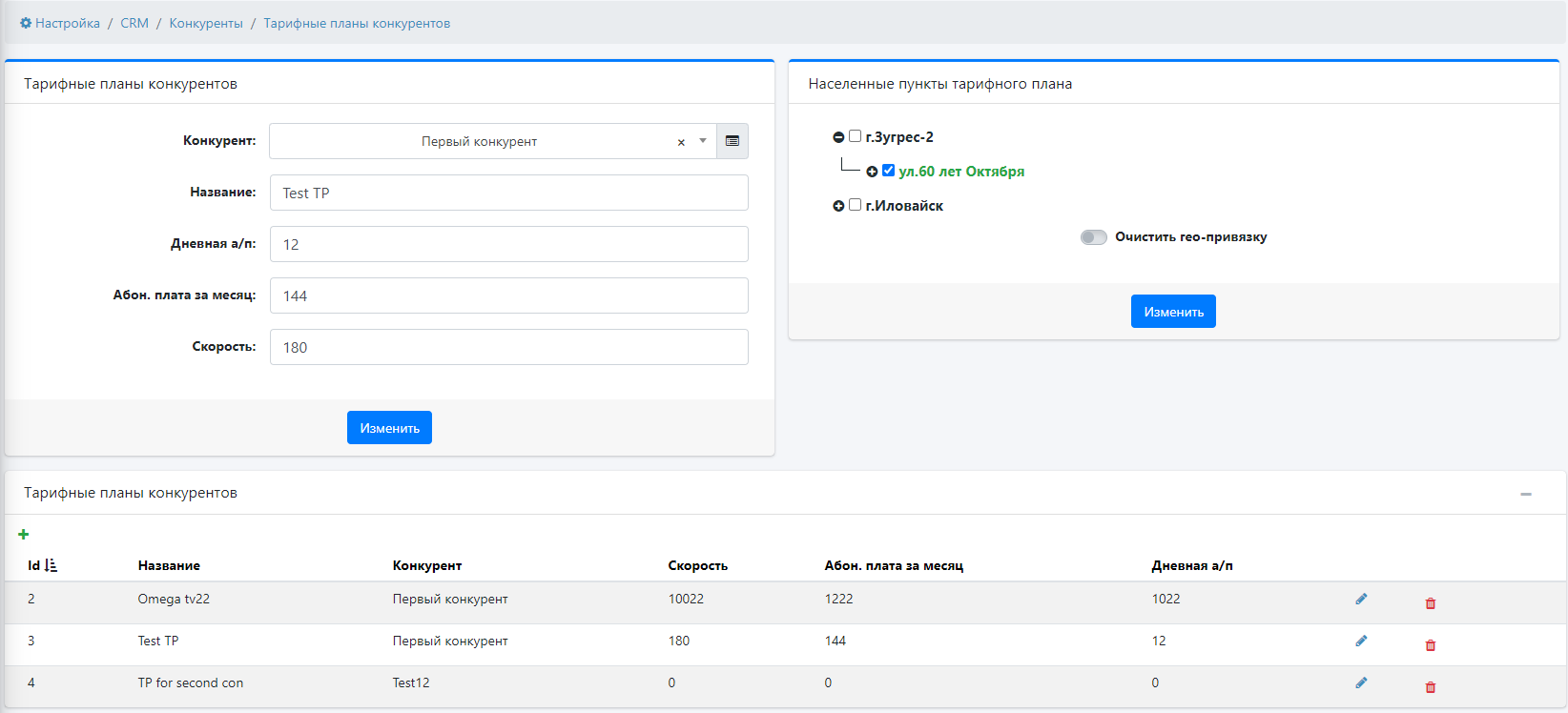Delete the TP for second con row
This screenshot has height=713, width=1568.
(x=1430, y=687)
